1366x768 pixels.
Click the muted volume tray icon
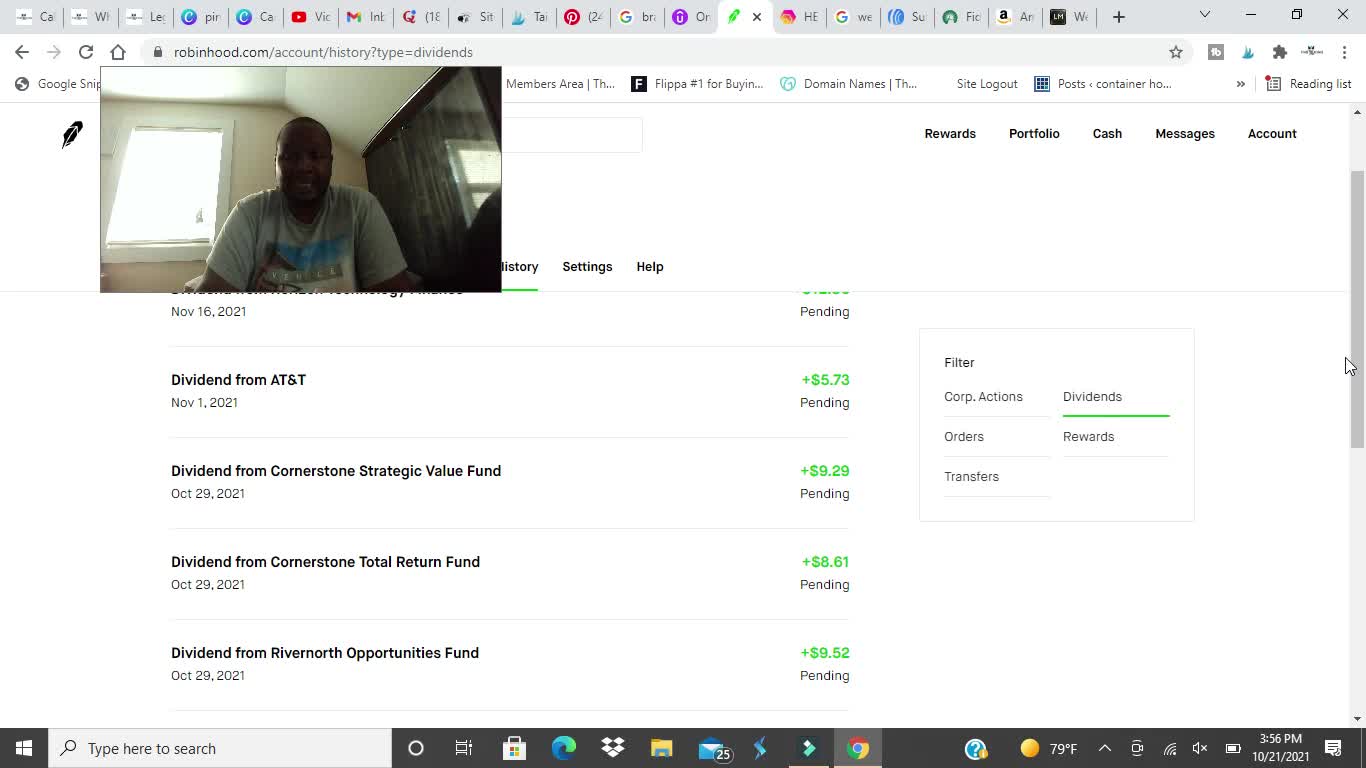coord(1201,748)
